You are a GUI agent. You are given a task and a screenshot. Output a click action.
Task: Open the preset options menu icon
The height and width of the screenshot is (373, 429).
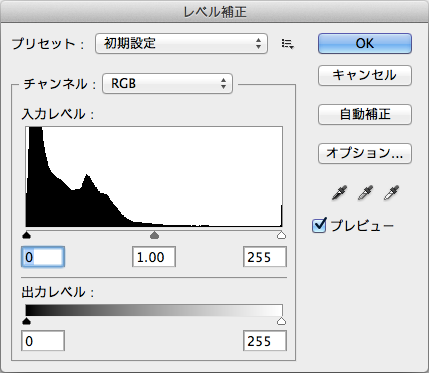point(288,44)
